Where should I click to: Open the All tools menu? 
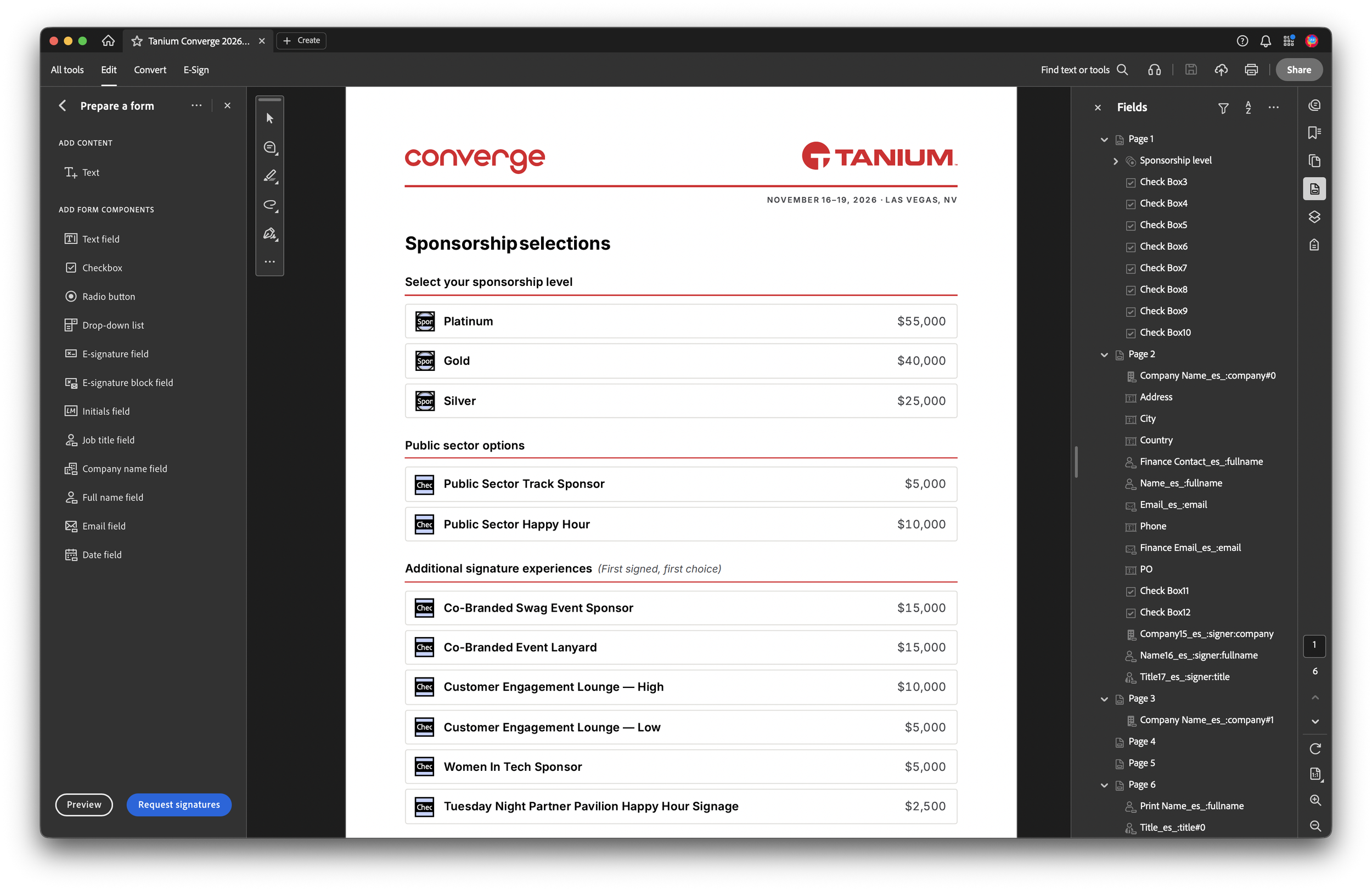click(x=68, y=70)
